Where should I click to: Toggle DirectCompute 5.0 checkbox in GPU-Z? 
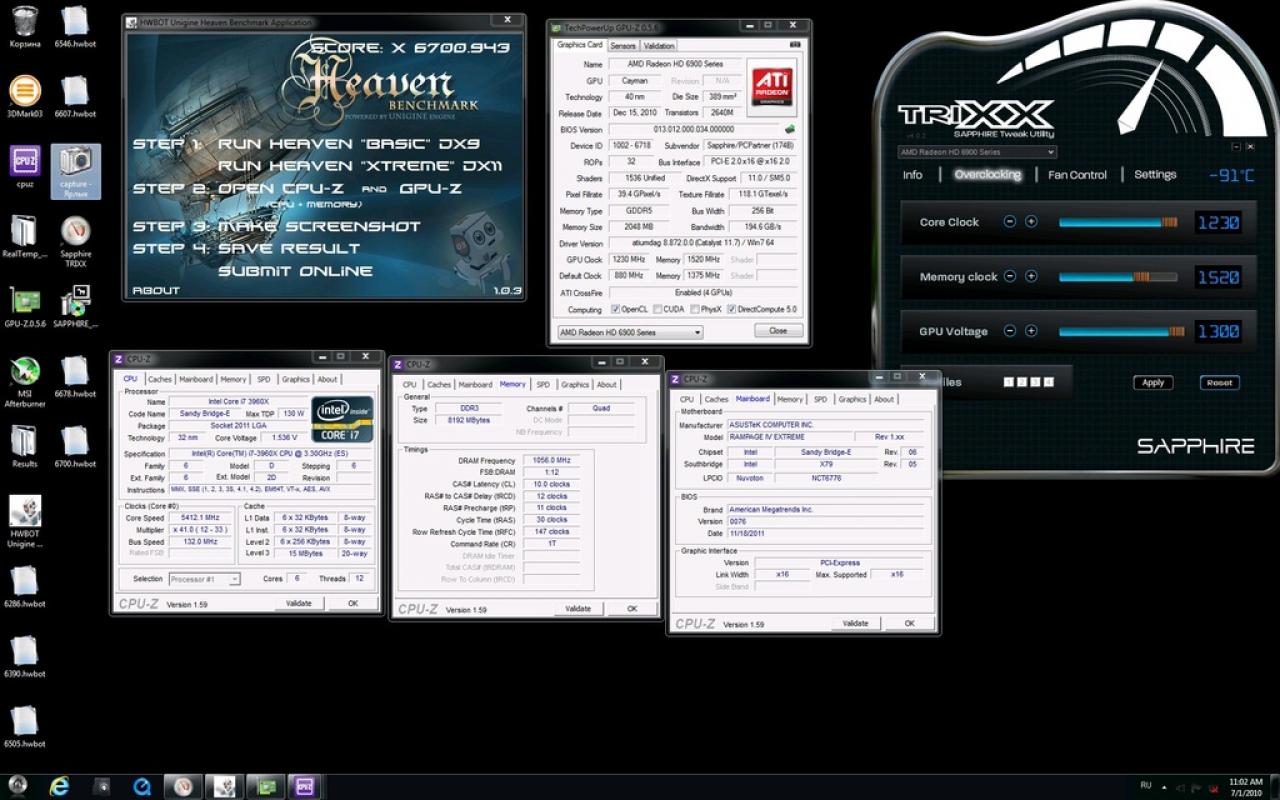click(x=732, y=309)
